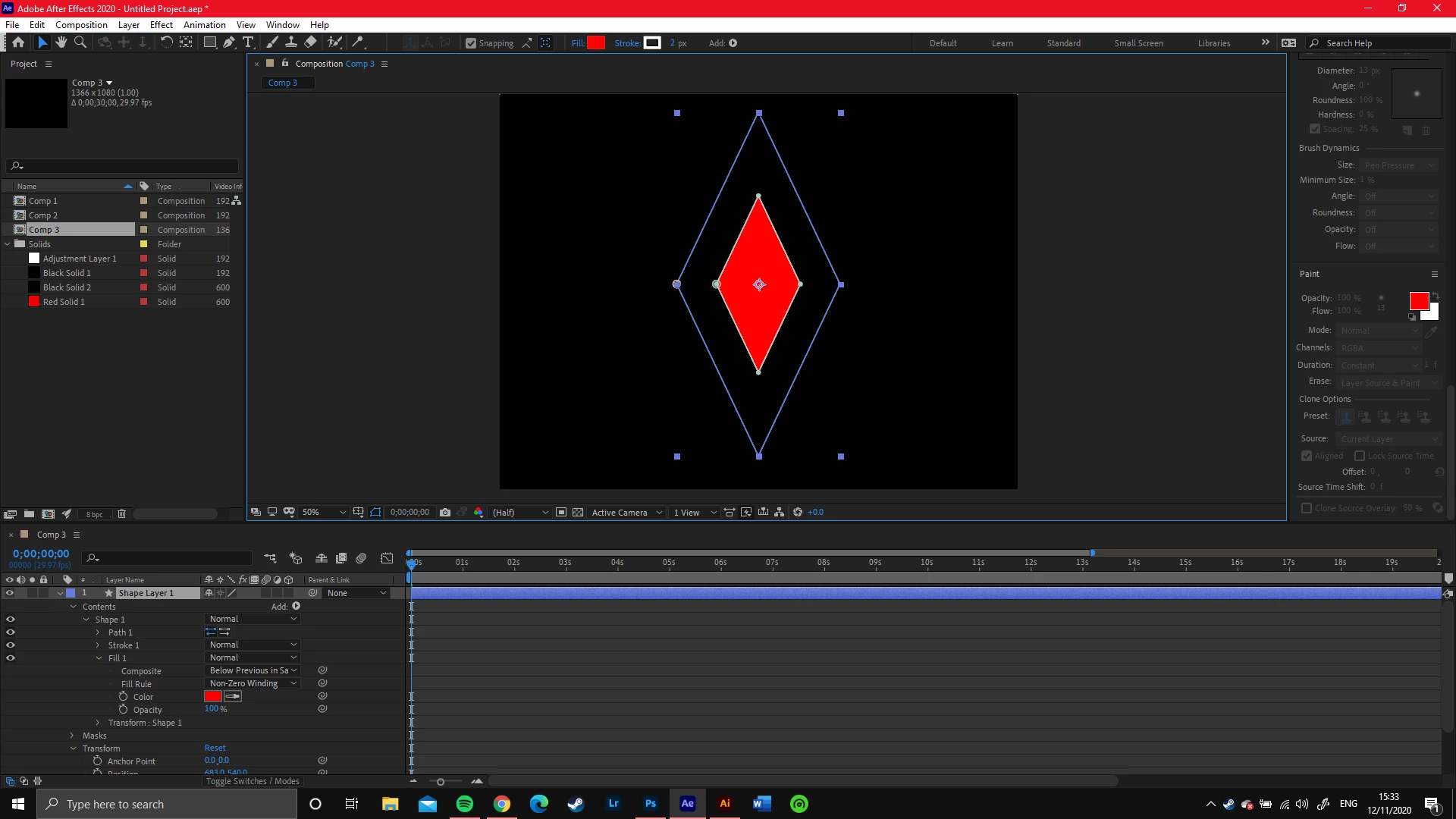Click the Transform Reset link

pyautogui.click(x=215, y=748)
